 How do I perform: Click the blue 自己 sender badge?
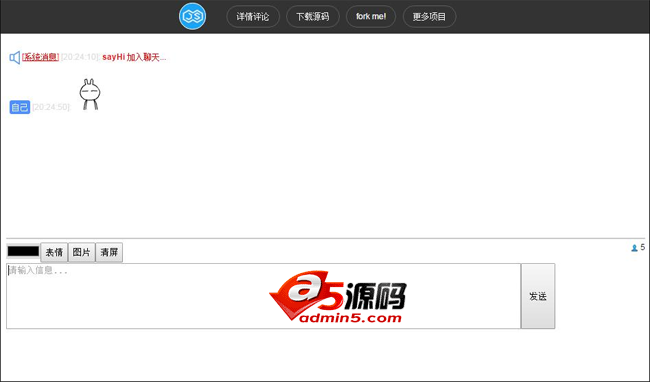[x=19, y=107]
